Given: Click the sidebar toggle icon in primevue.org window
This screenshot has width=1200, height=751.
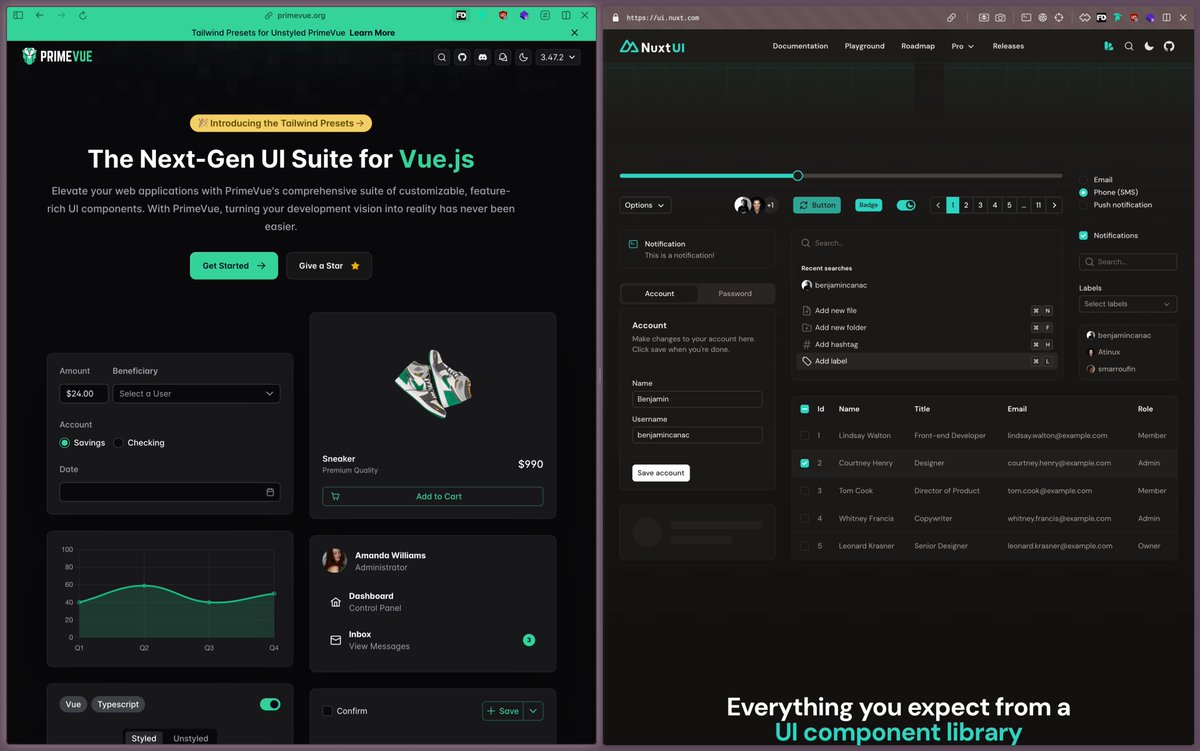Looking at the screenshot, I should (18, 16).
